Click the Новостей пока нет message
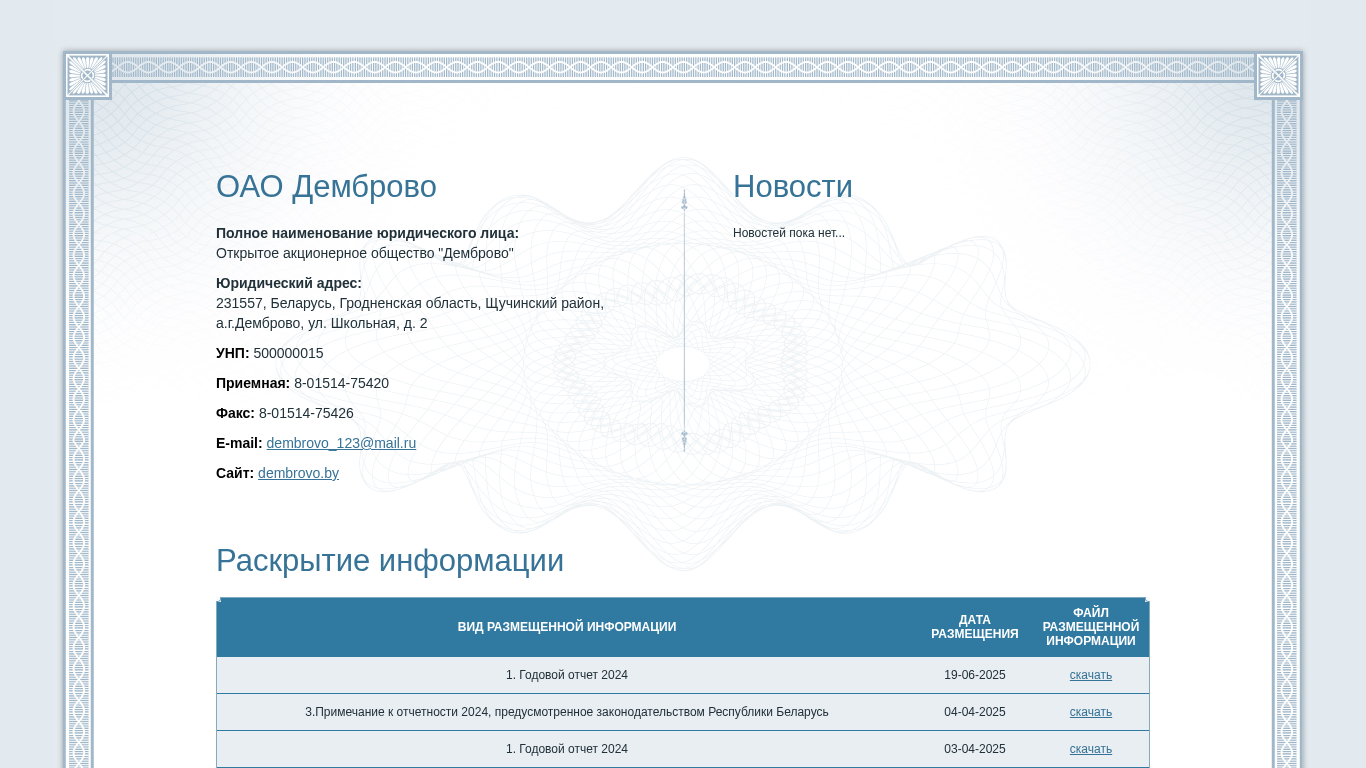Image resolution: width=1366 pixels, height=768 pixels. pos(788,233)
